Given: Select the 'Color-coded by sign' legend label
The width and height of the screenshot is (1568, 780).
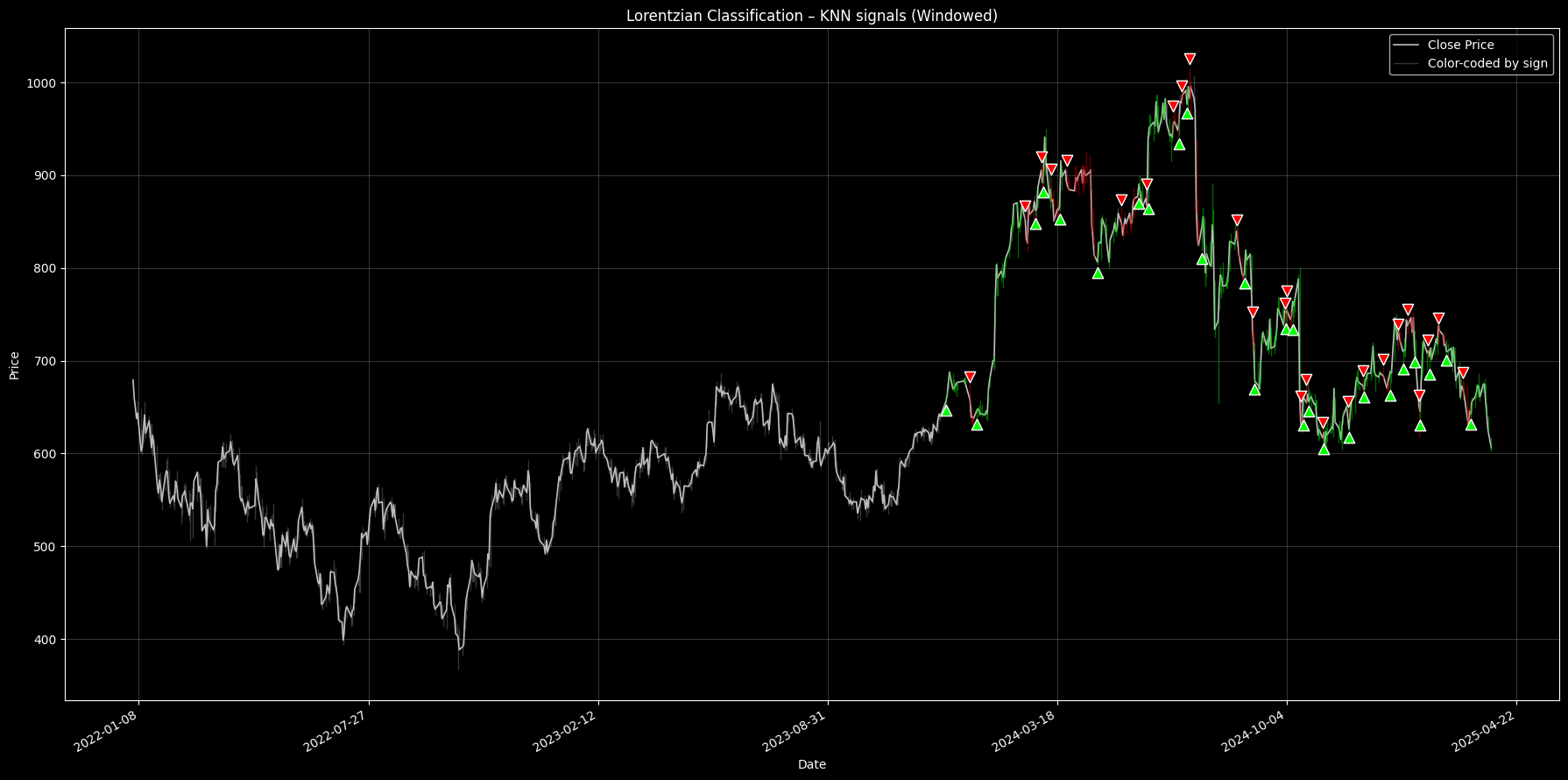Looking at the screenshot, I should (x=1487, y=64).
